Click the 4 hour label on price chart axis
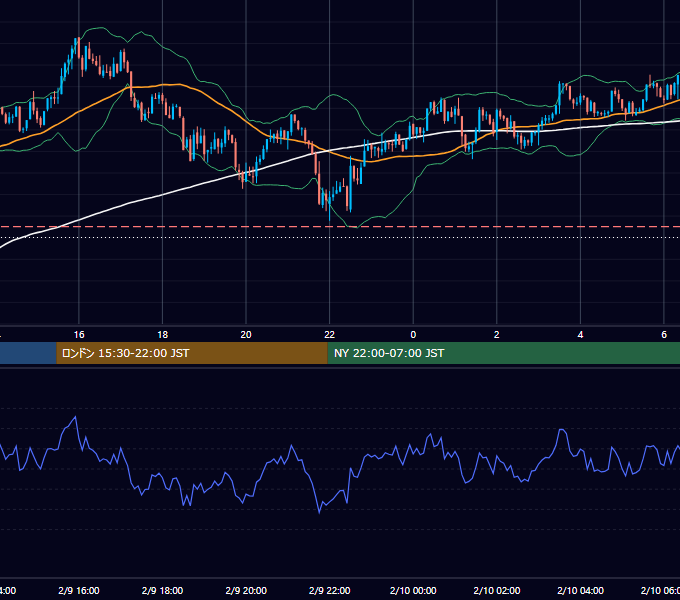Screen dimensions: 680x600 (580, 335)
